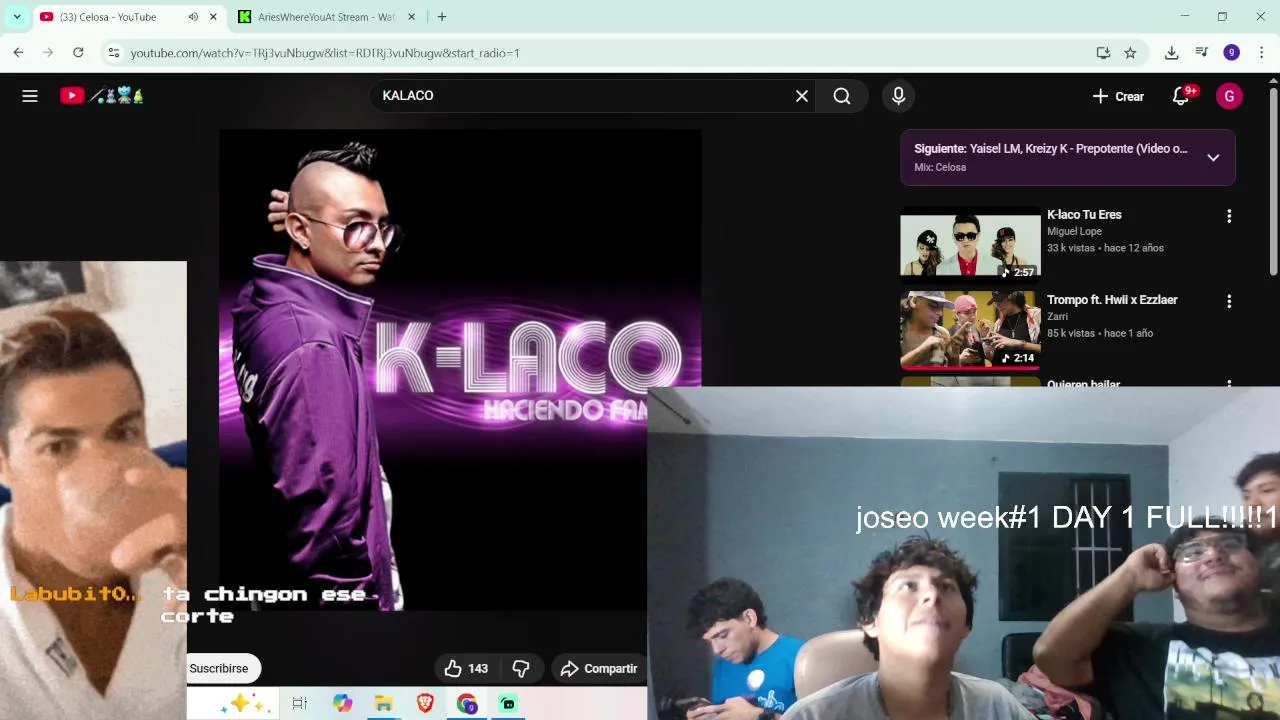Open options for K-laco Tu Eres video
The height and width of the screenshot is (720, 1280).
tap(1229, 216)
